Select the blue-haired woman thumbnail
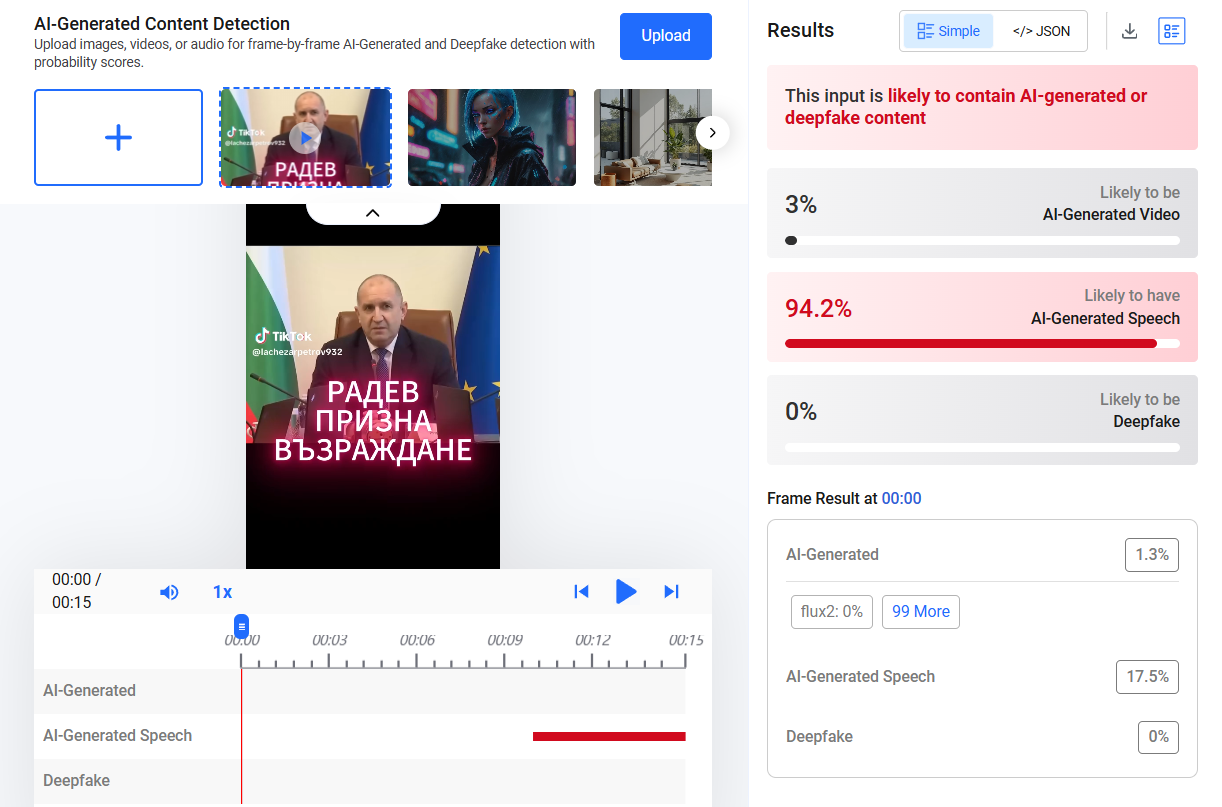The width and height of the screenshot is (1222, 807). [491, 138]
